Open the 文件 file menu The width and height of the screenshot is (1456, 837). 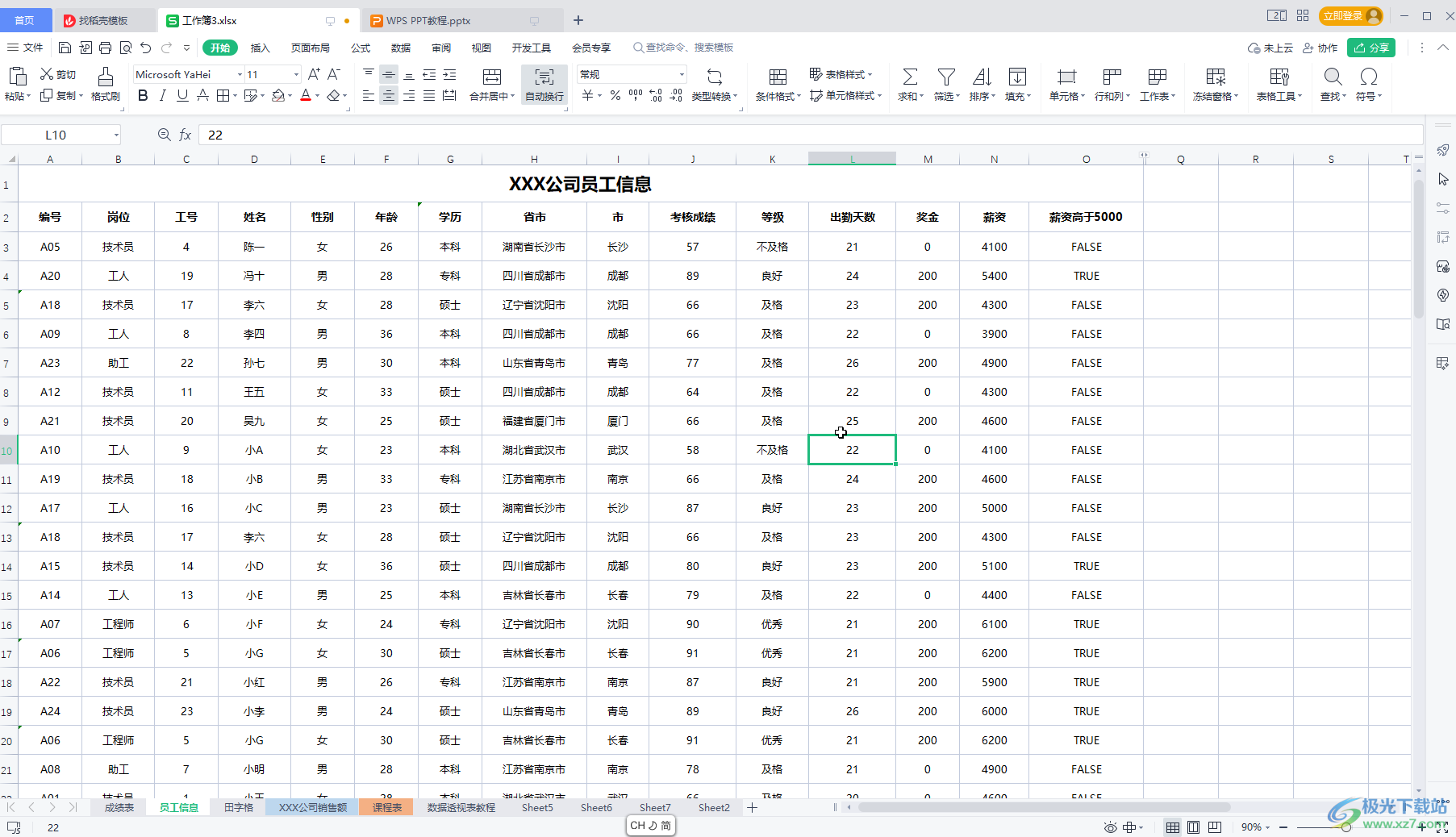(25, 48)
